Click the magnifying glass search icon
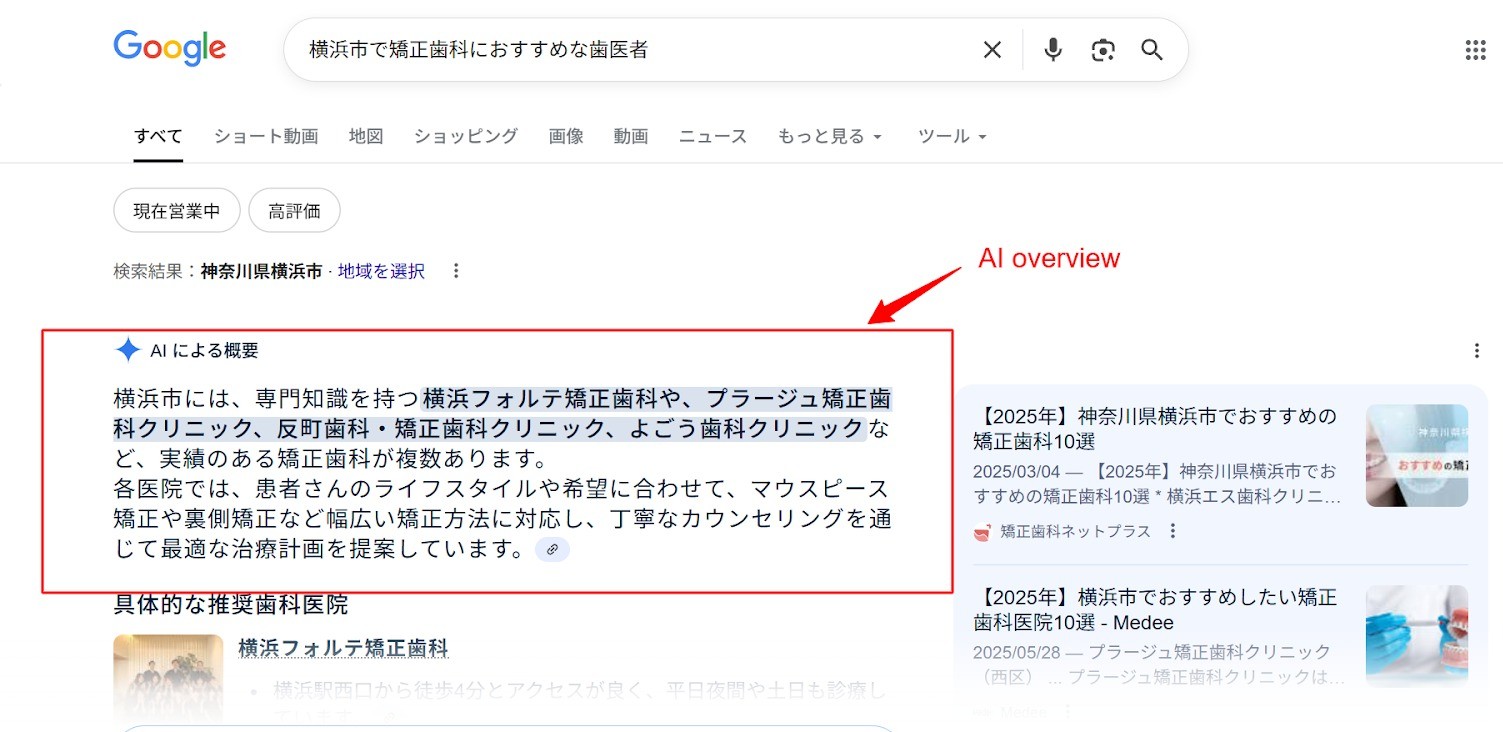Screen dimensions: 1503x732 tap(1152, 50)
